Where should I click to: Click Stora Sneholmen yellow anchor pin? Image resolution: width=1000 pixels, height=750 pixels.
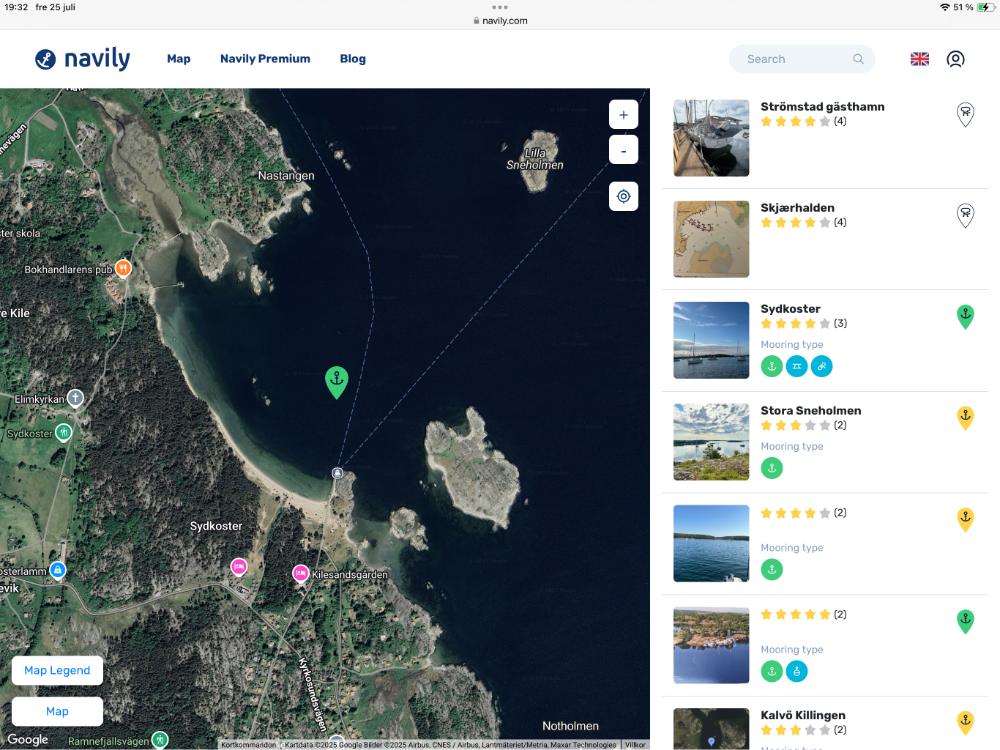point(966,419)
